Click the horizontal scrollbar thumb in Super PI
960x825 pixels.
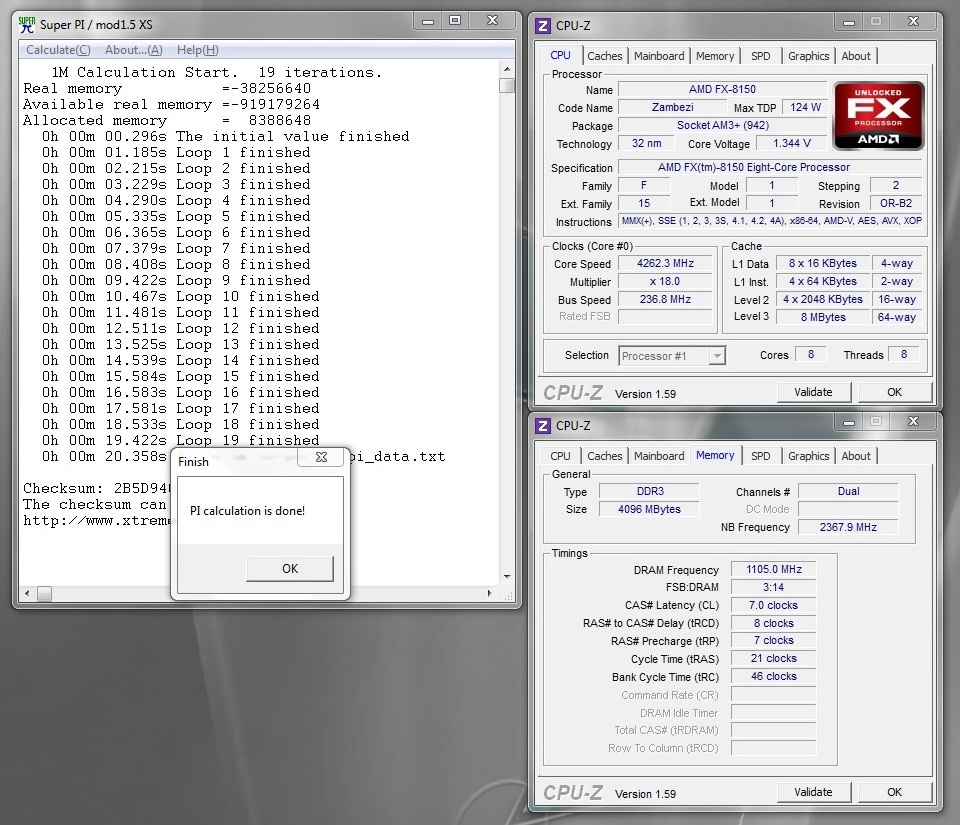pyautogui.click(x=44, y=593)
